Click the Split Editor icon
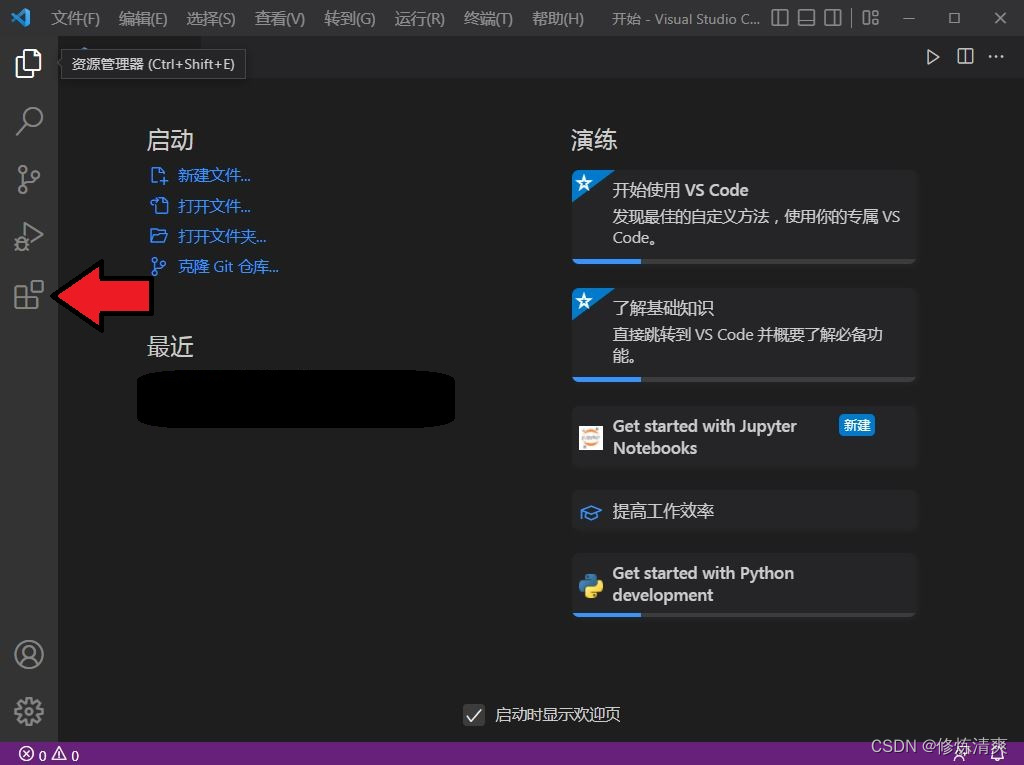Screen dimensions: 1024x765 (x=964, y=56)
